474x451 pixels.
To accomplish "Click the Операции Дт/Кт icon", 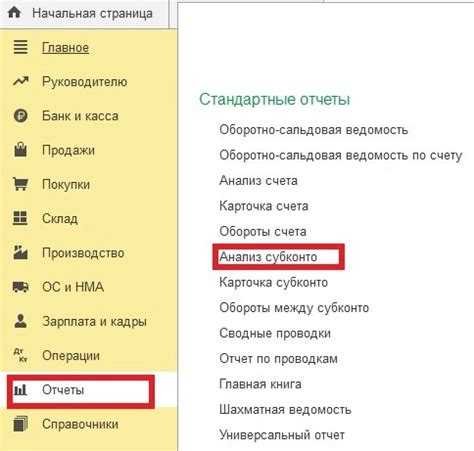I will (21, 355).
